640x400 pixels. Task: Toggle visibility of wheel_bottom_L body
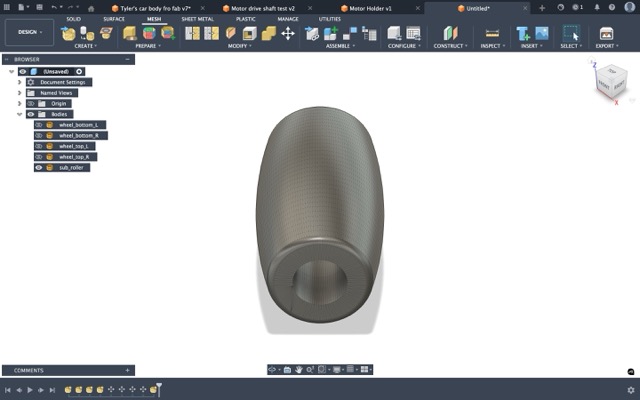click(39, 125)
